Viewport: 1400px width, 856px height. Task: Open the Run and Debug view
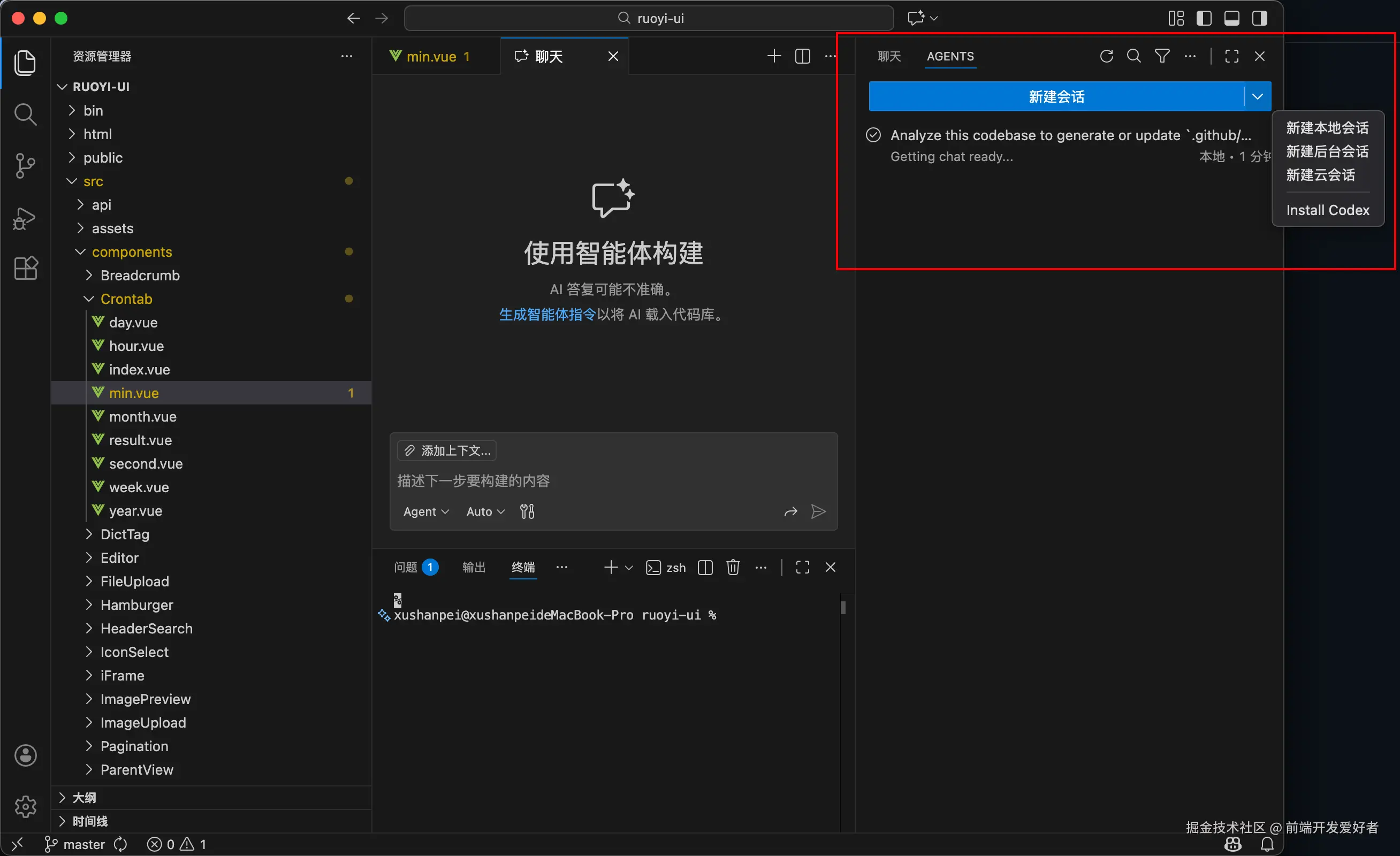pyautogui.click(x=25, y=219)
